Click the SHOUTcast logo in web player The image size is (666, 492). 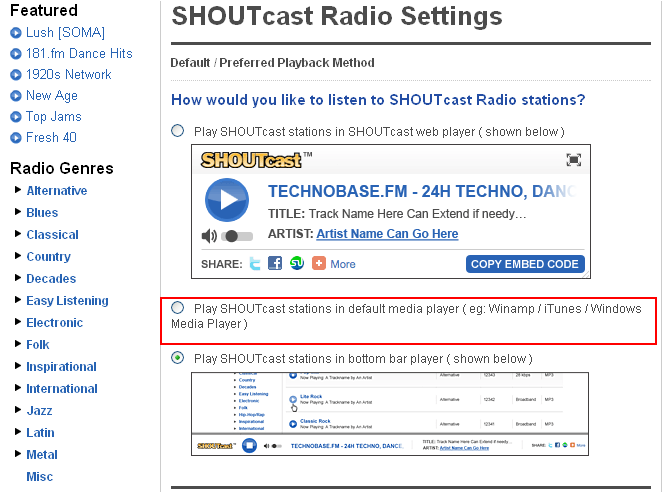pyautogui.click(x=251, y=160)
